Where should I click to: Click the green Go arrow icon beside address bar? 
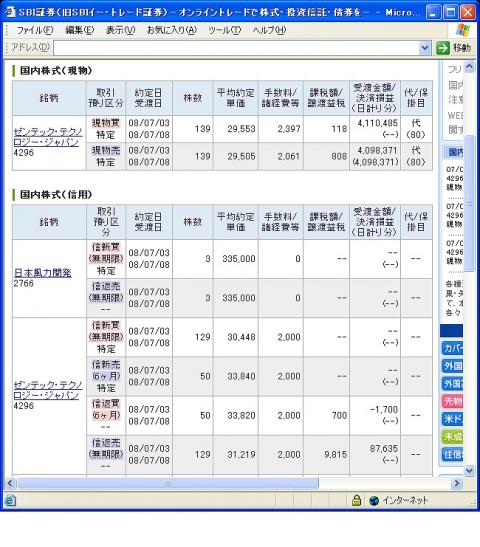coord(443,48)
